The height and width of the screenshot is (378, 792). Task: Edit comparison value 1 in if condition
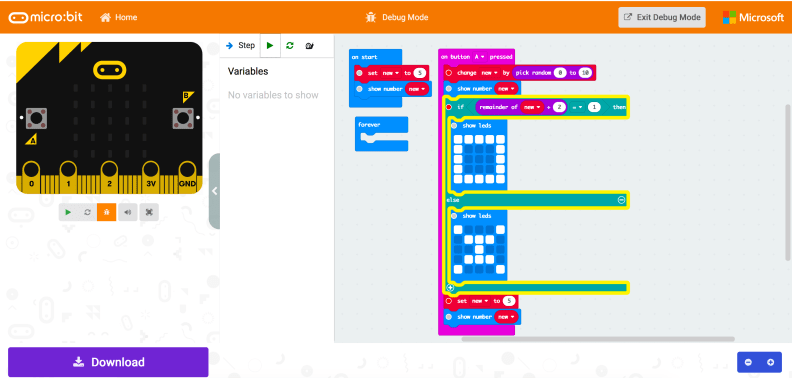tap(594, 107)
